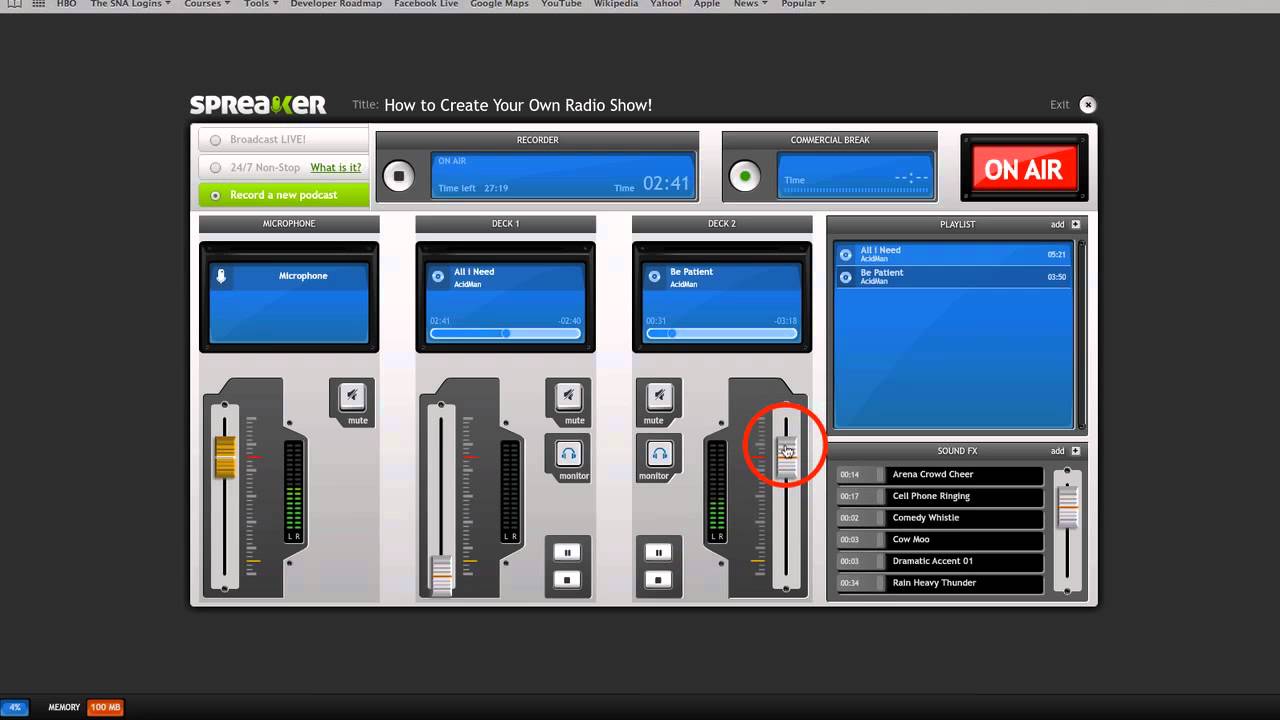The height and width of the screenshot is (720, 1280).
Task: Mute Deck 2
Action: point(659,397)
